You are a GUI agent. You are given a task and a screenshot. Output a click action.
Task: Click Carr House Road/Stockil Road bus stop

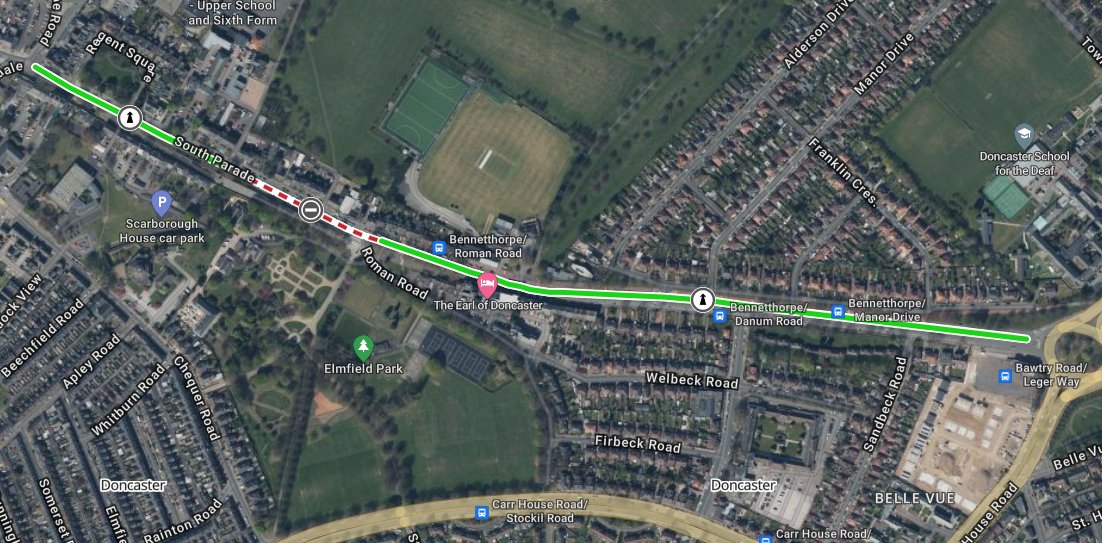(481, 512)
